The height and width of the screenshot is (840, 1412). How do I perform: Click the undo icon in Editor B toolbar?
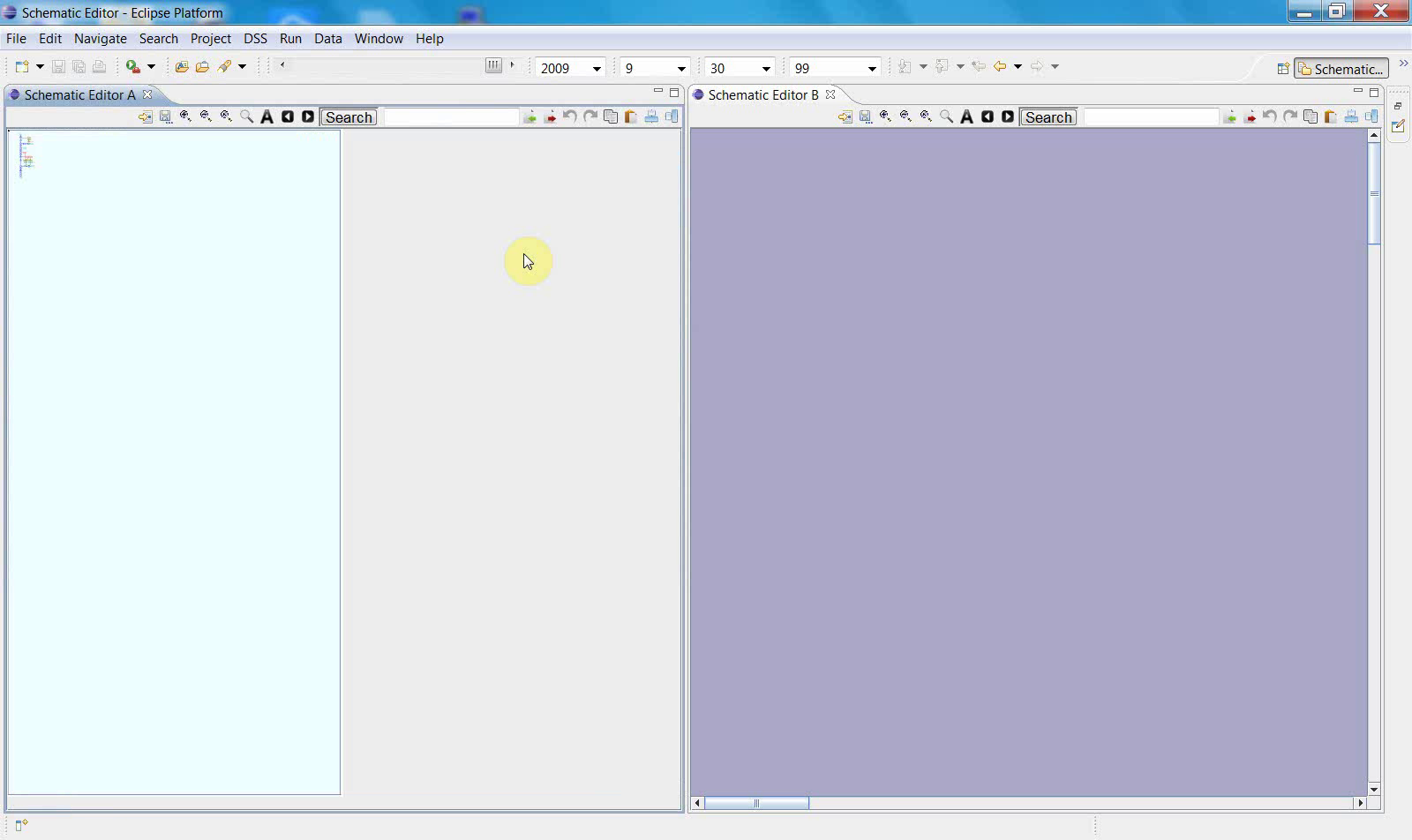(1270, 117)
